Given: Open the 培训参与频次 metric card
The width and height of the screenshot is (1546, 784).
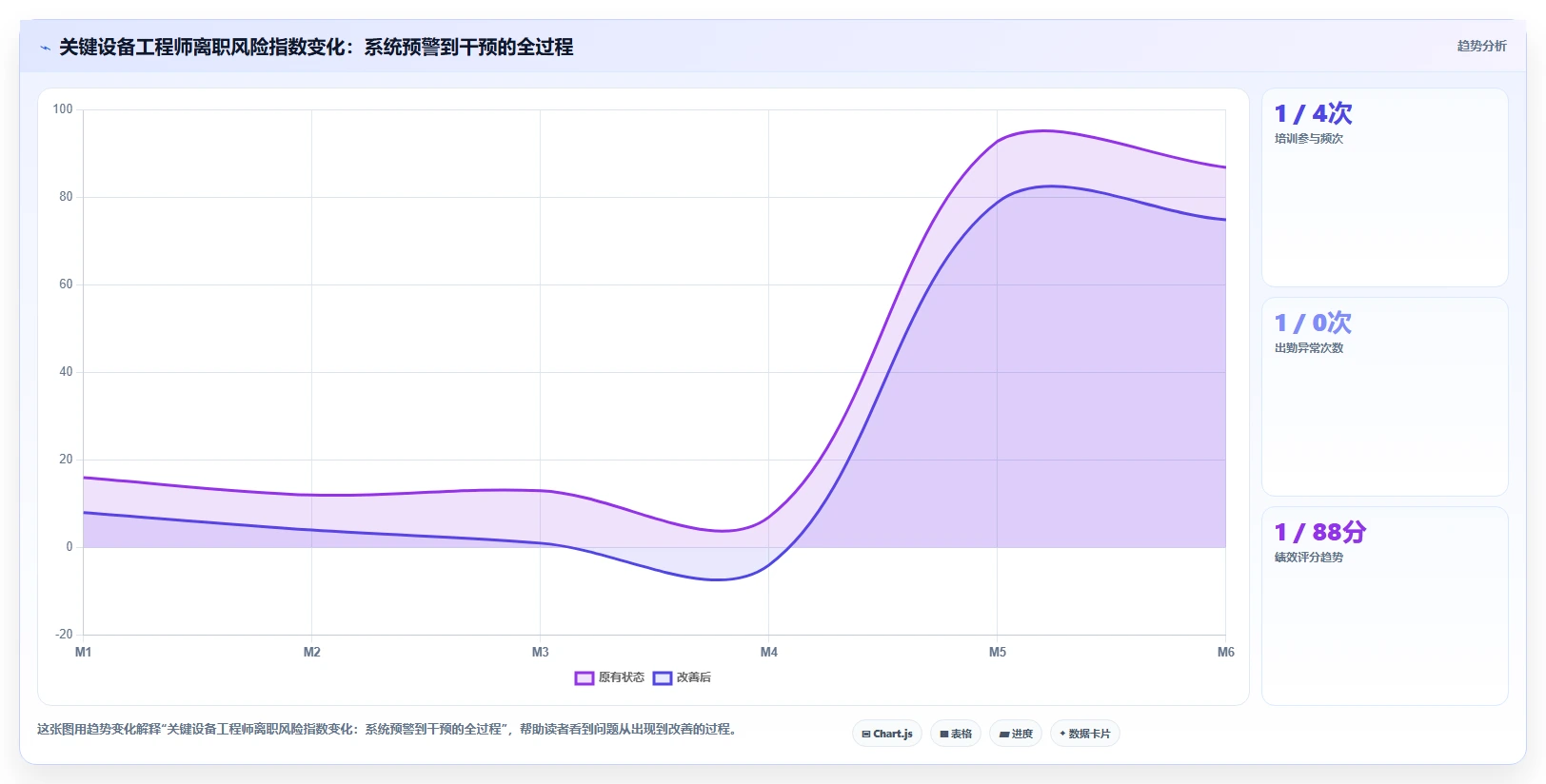Looking at the screenshot, I should point(1385,187).
